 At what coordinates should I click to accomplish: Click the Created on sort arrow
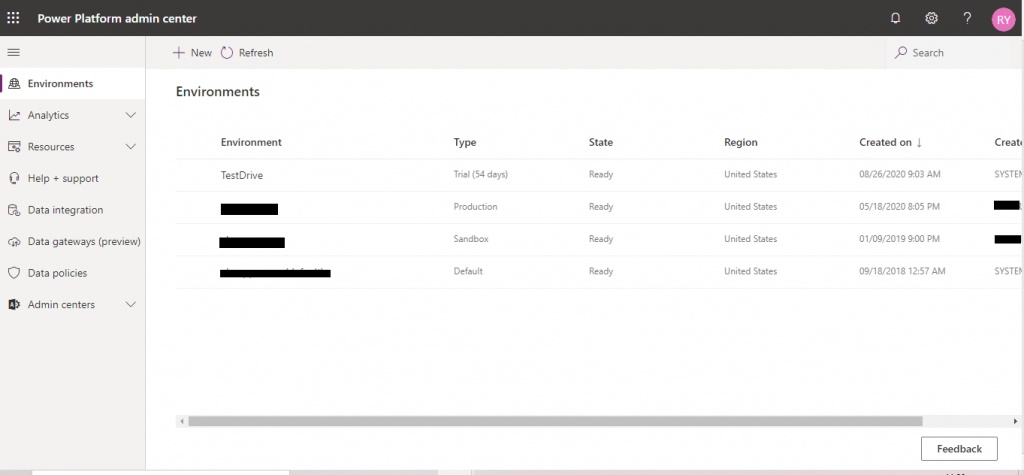click(919, 142)
